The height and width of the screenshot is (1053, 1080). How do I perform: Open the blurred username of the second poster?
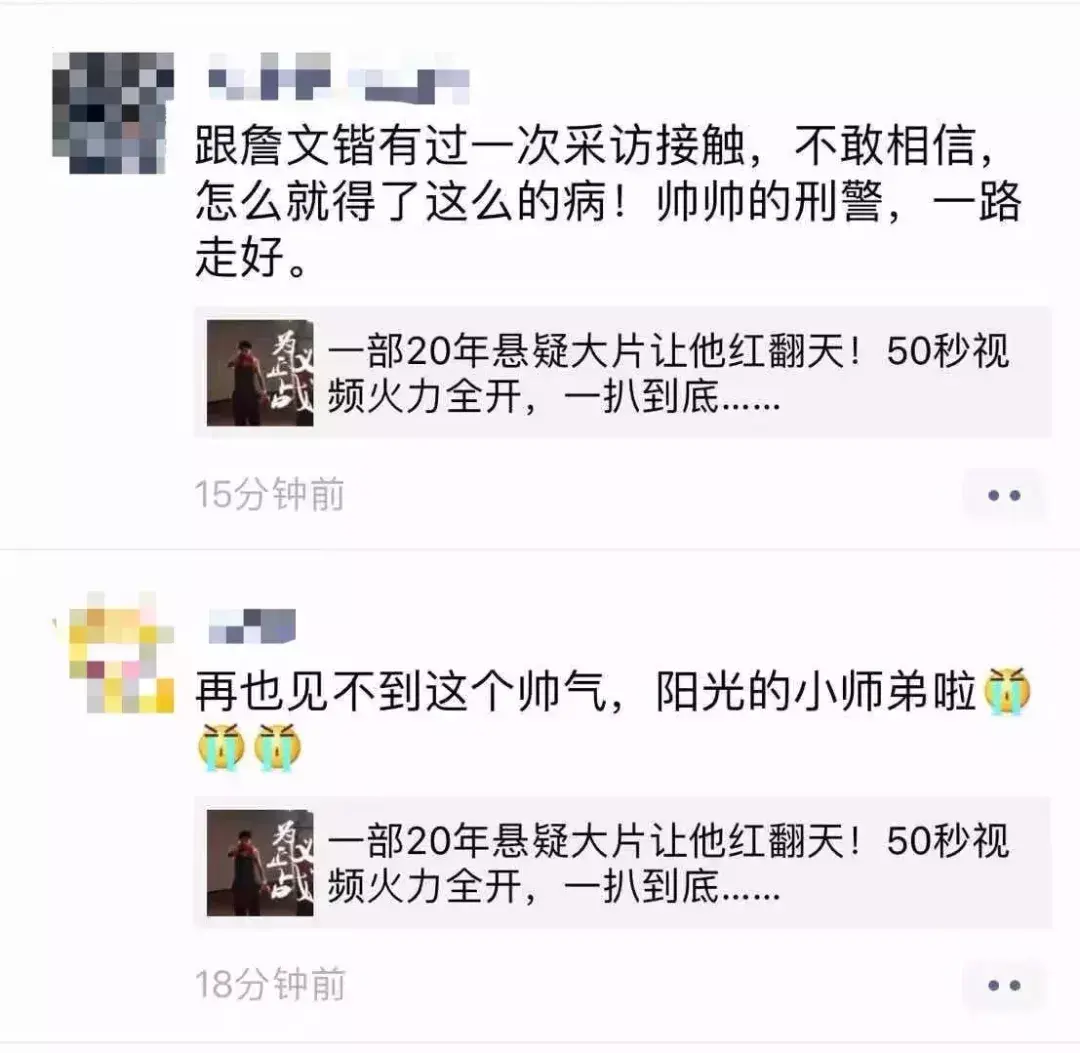[252, 626]
